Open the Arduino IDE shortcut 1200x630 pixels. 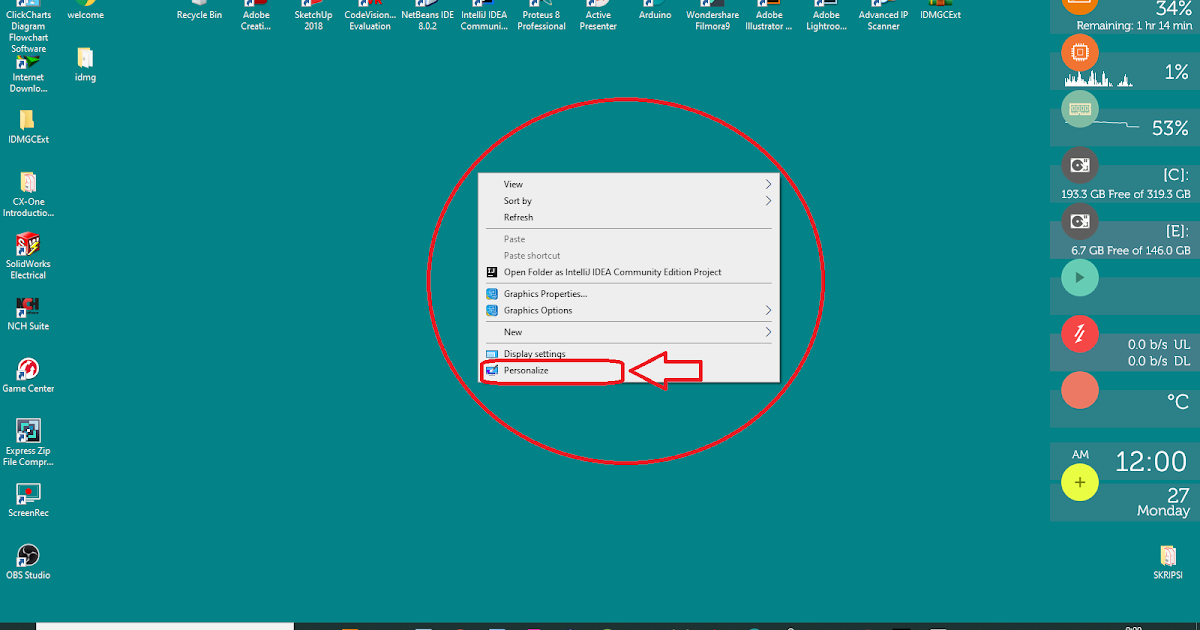[654, 10]
